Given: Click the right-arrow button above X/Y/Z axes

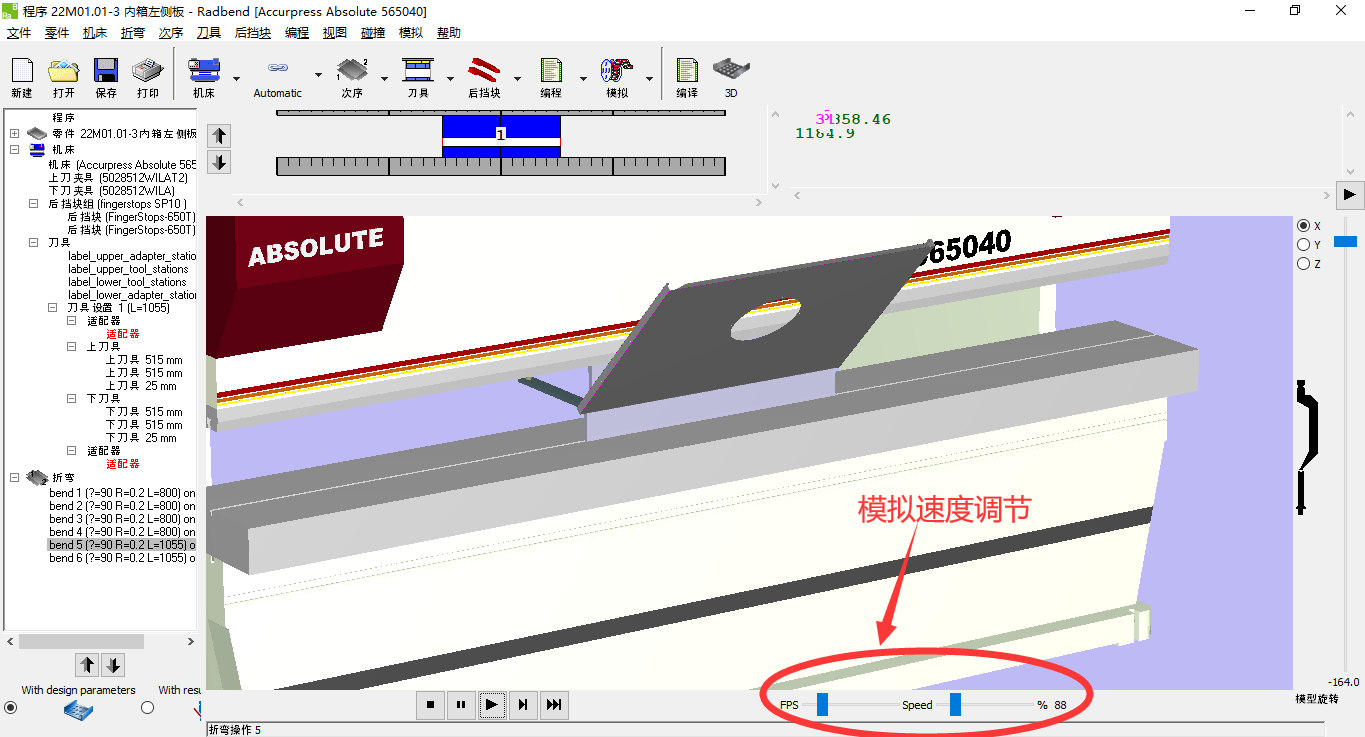Looking at the screenshot, I should click(x=1350, y=194).
